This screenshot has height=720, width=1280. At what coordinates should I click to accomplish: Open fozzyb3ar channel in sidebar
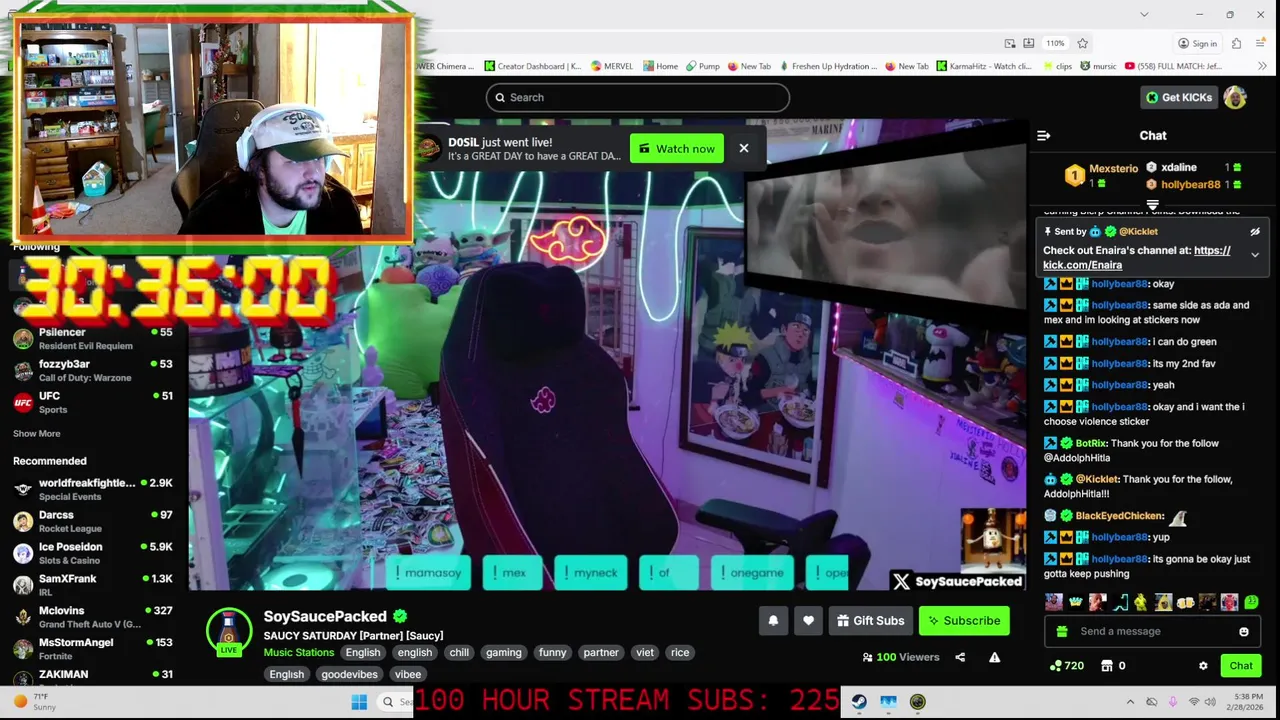[x=92, y=370]
